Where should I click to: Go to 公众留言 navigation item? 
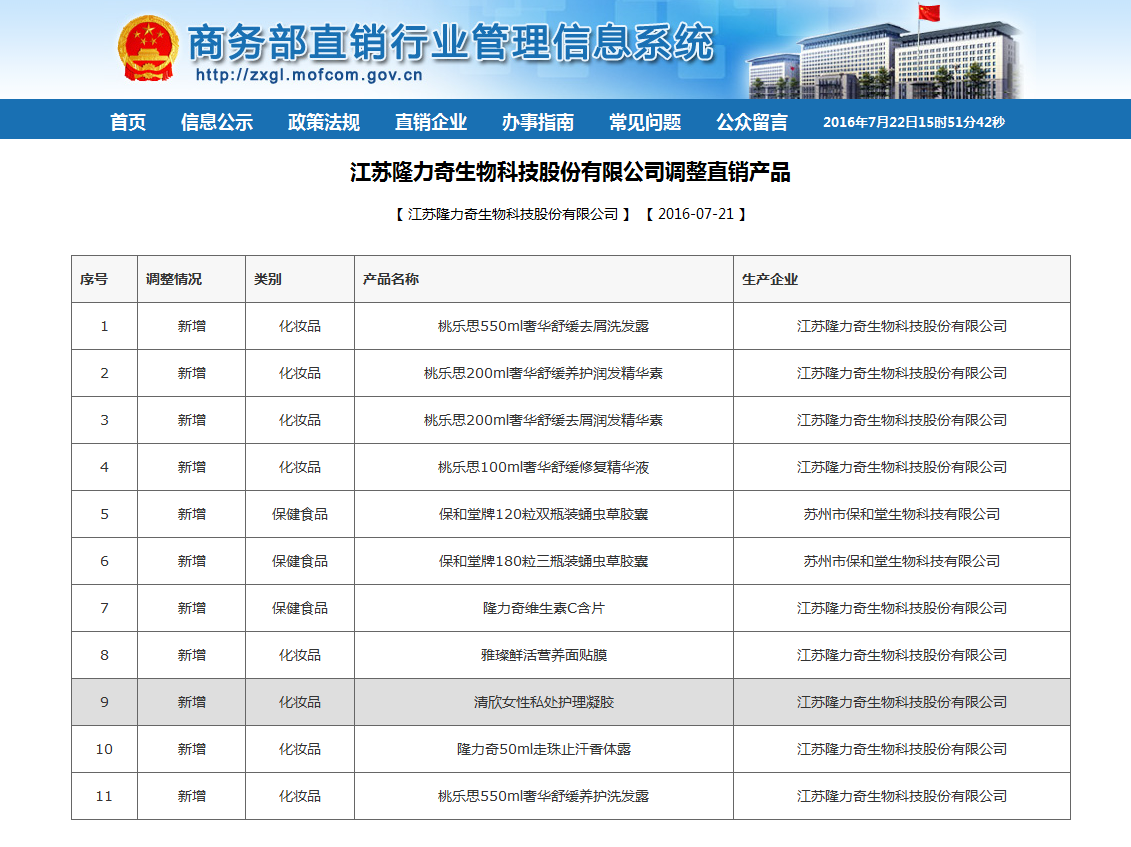(752, 122)
